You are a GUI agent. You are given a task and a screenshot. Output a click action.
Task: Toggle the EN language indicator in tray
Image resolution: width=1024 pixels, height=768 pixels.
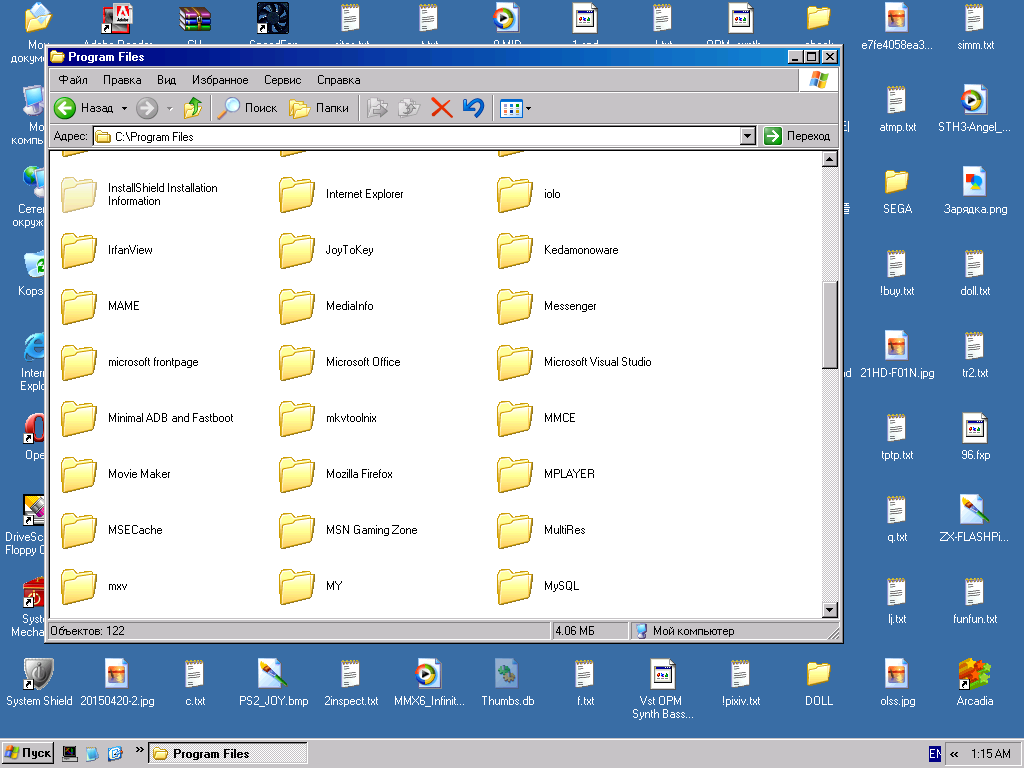click(935, 753)
